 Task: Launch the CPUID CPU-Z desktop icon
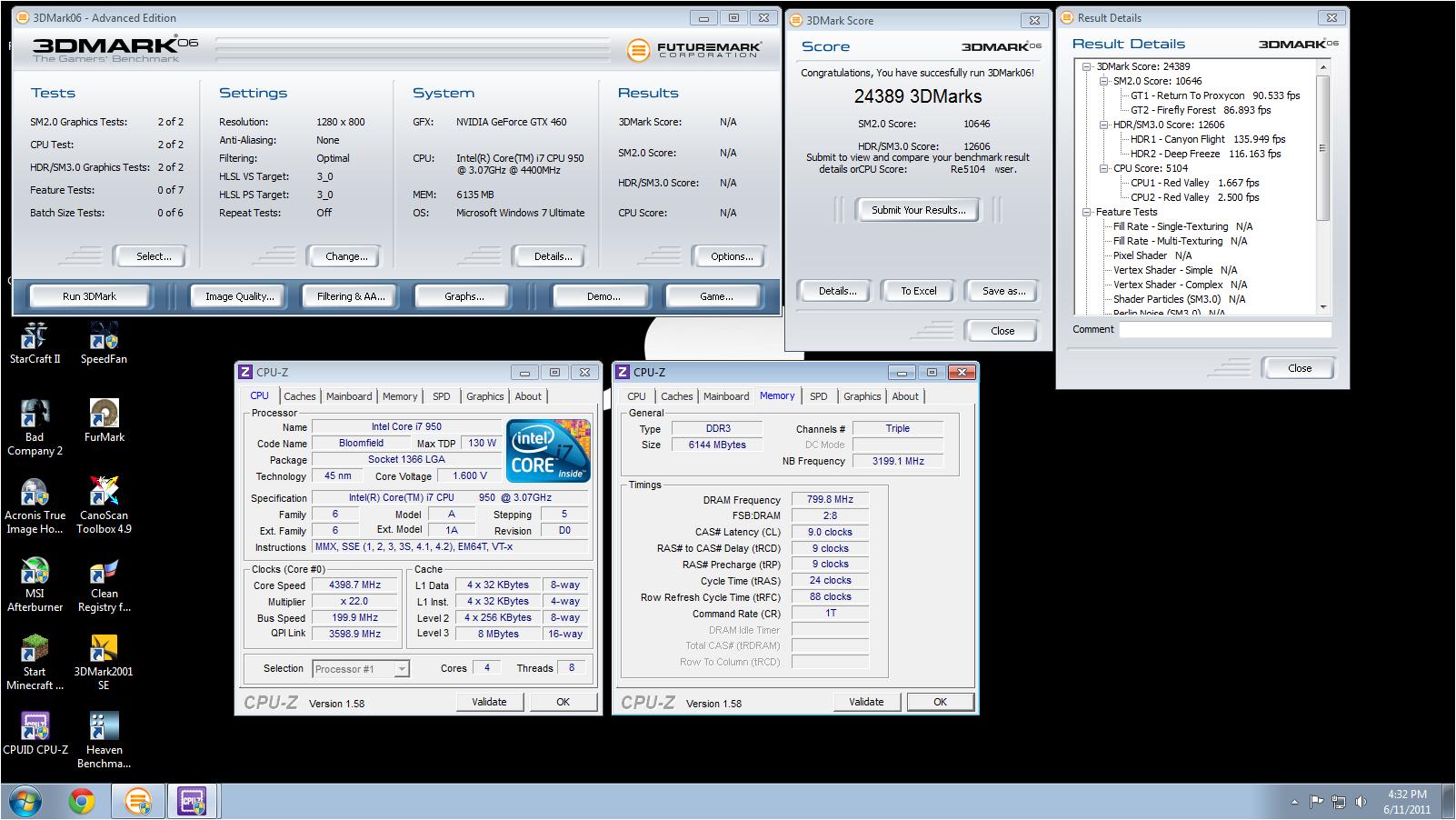35,734
